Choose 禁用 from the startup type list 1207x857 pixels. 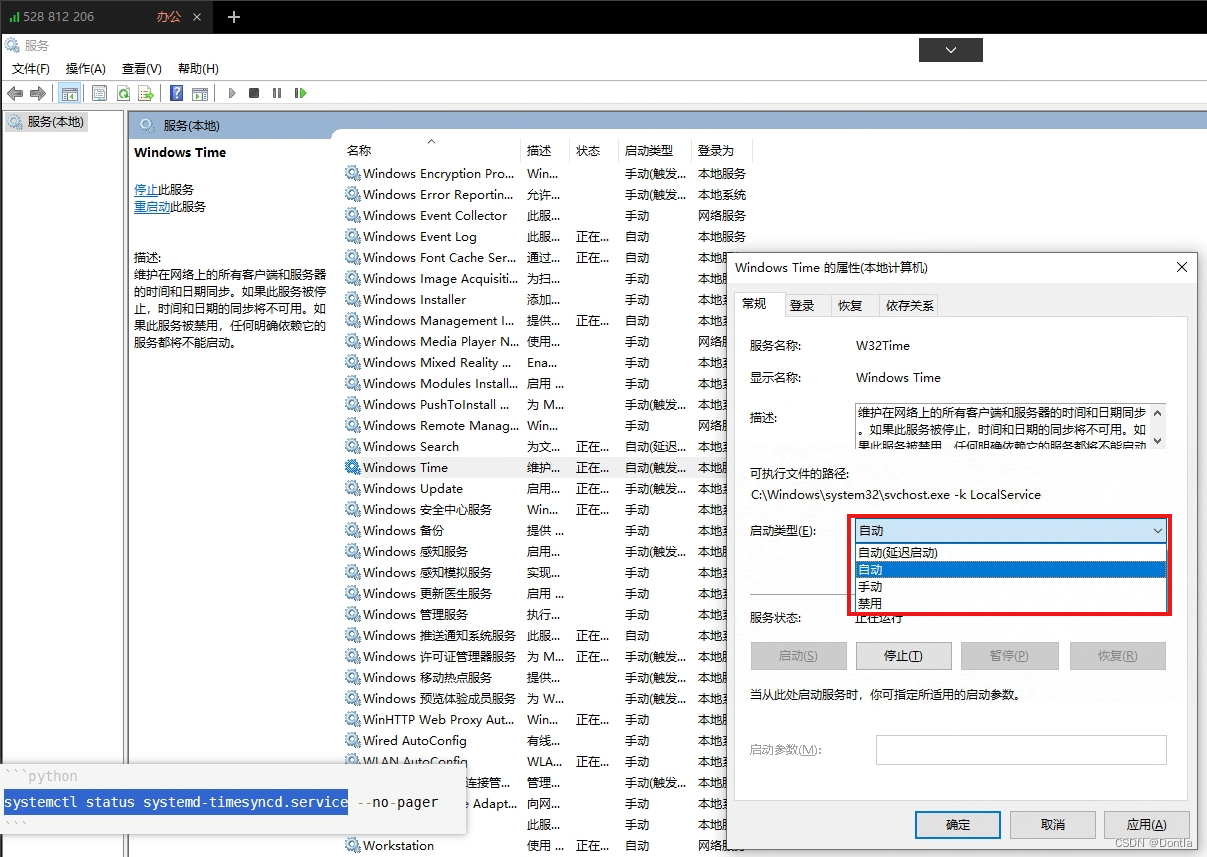pyautogui.click(x=1011, y=603)
